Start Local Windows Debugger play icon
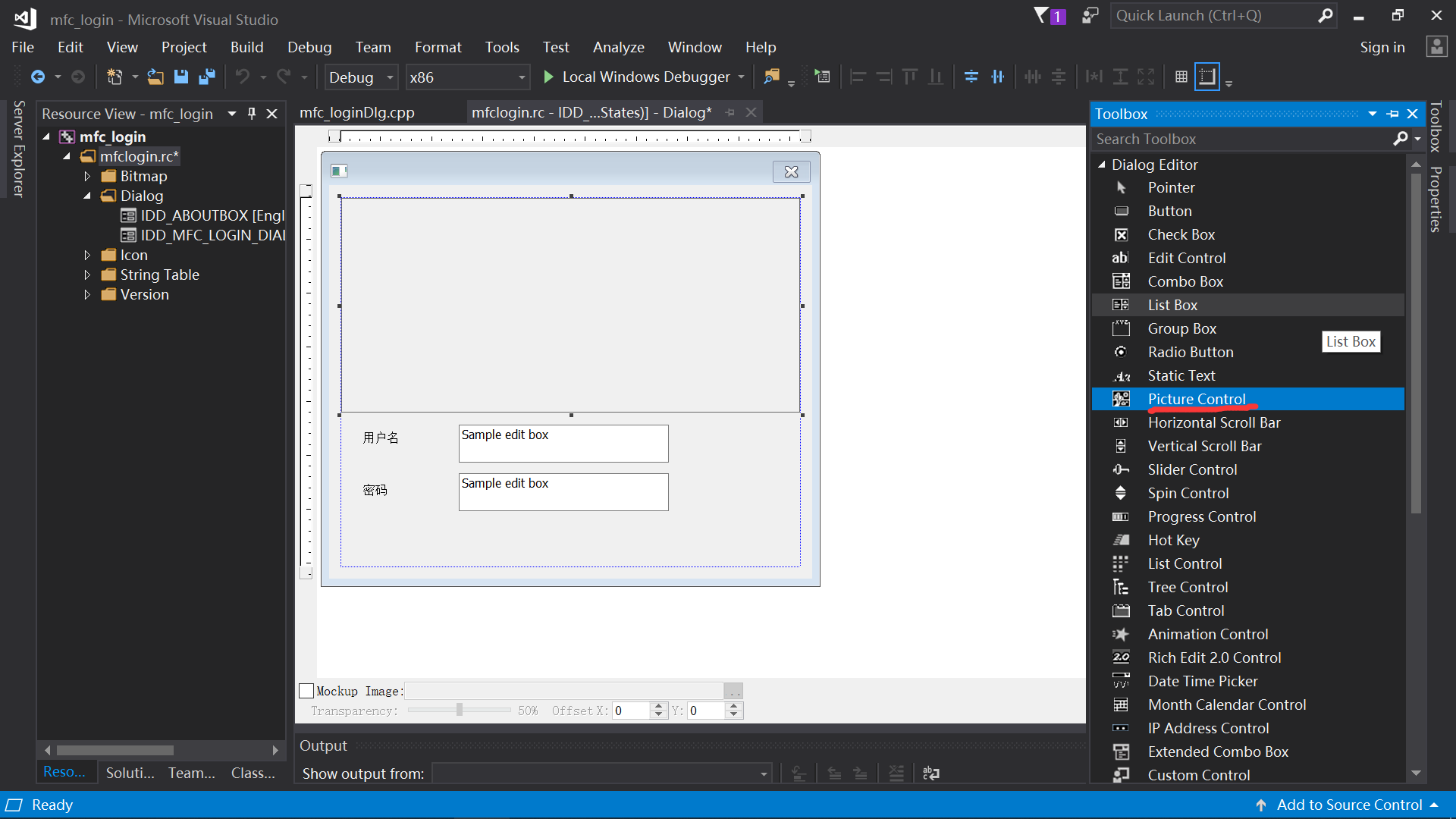The height and width of the screenshot is (819, 1456). point(548,77)
